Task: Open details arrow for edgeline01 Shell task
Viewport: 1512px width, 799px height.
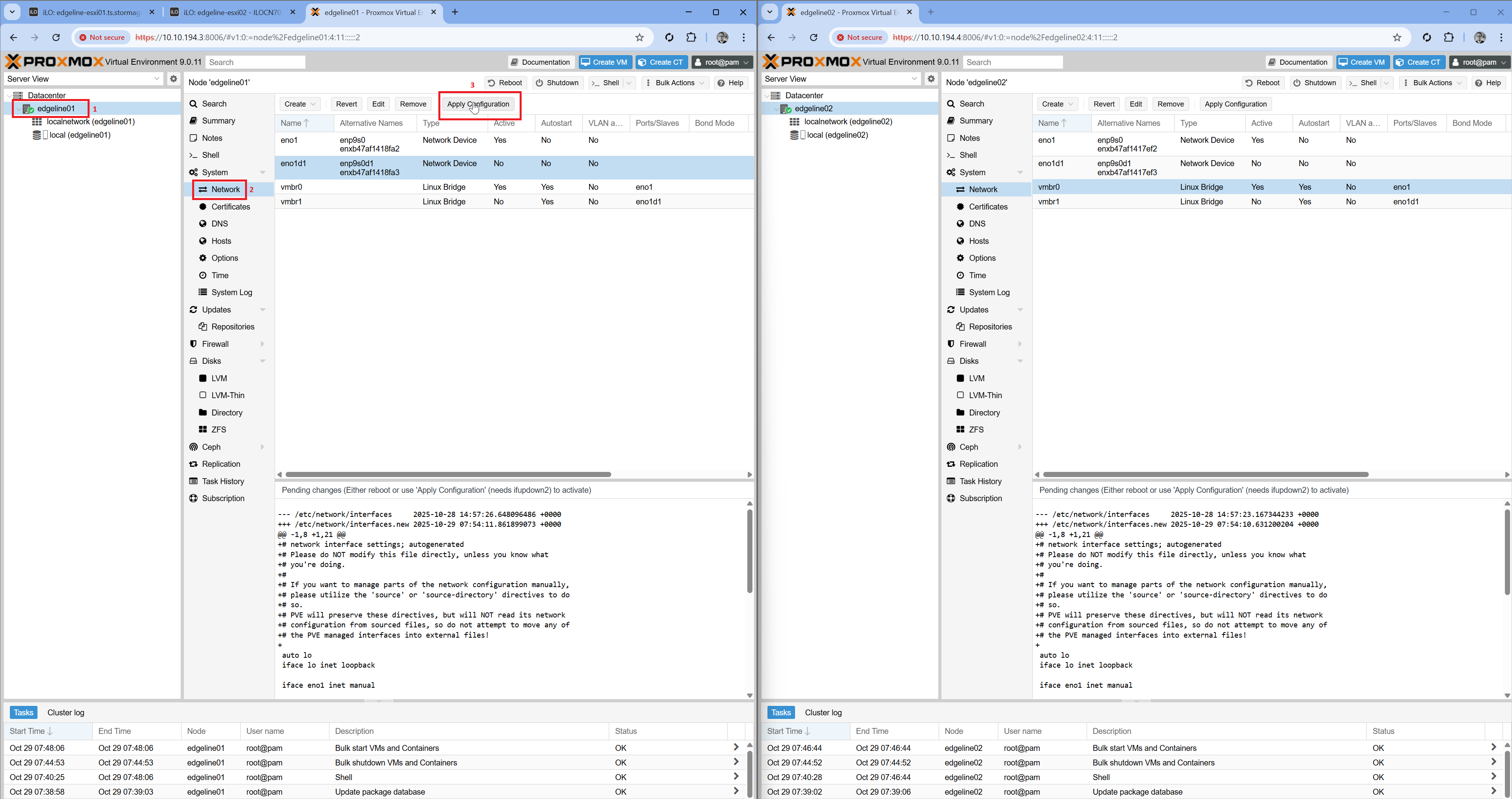Action: pos(736,777)
